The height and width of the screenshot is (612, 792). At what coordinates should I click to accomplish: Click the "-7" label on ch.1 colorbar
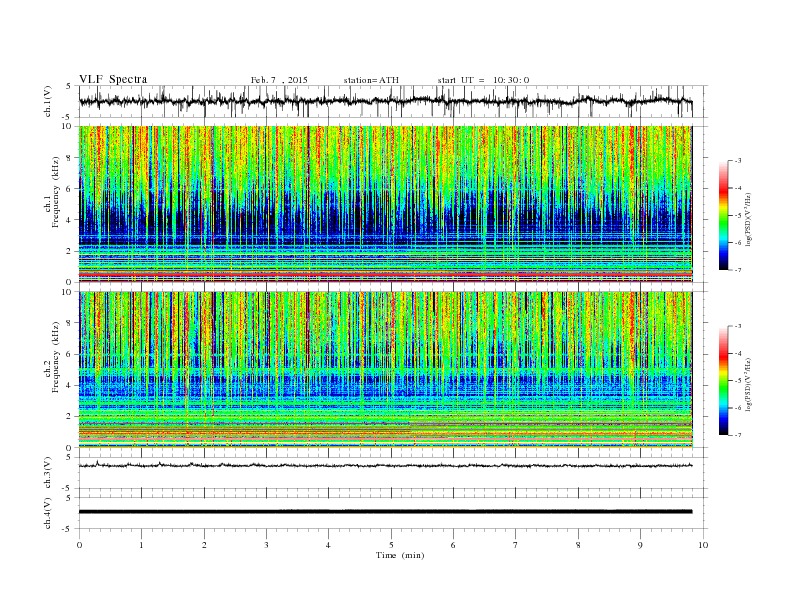click(x=738, y=270)
